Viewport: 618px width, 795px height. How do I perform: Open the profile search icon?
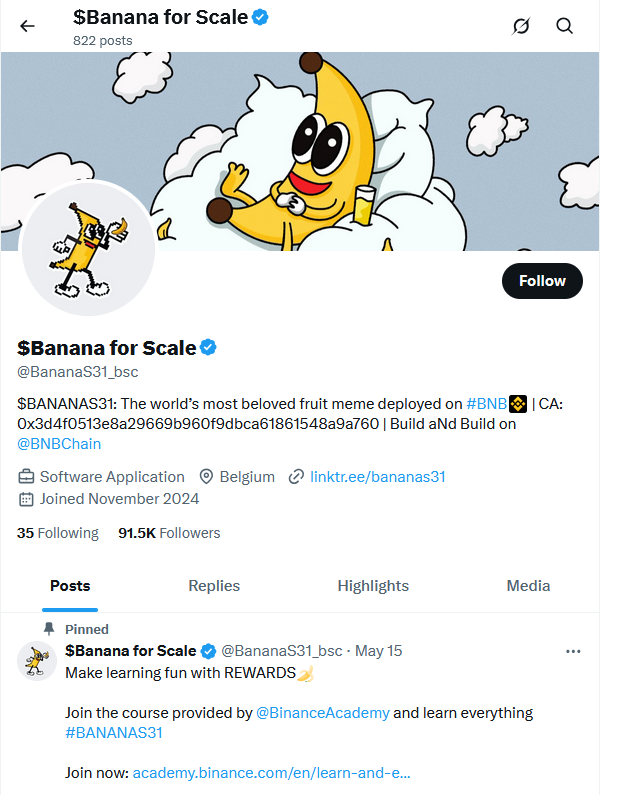click(x=565, y=26)
